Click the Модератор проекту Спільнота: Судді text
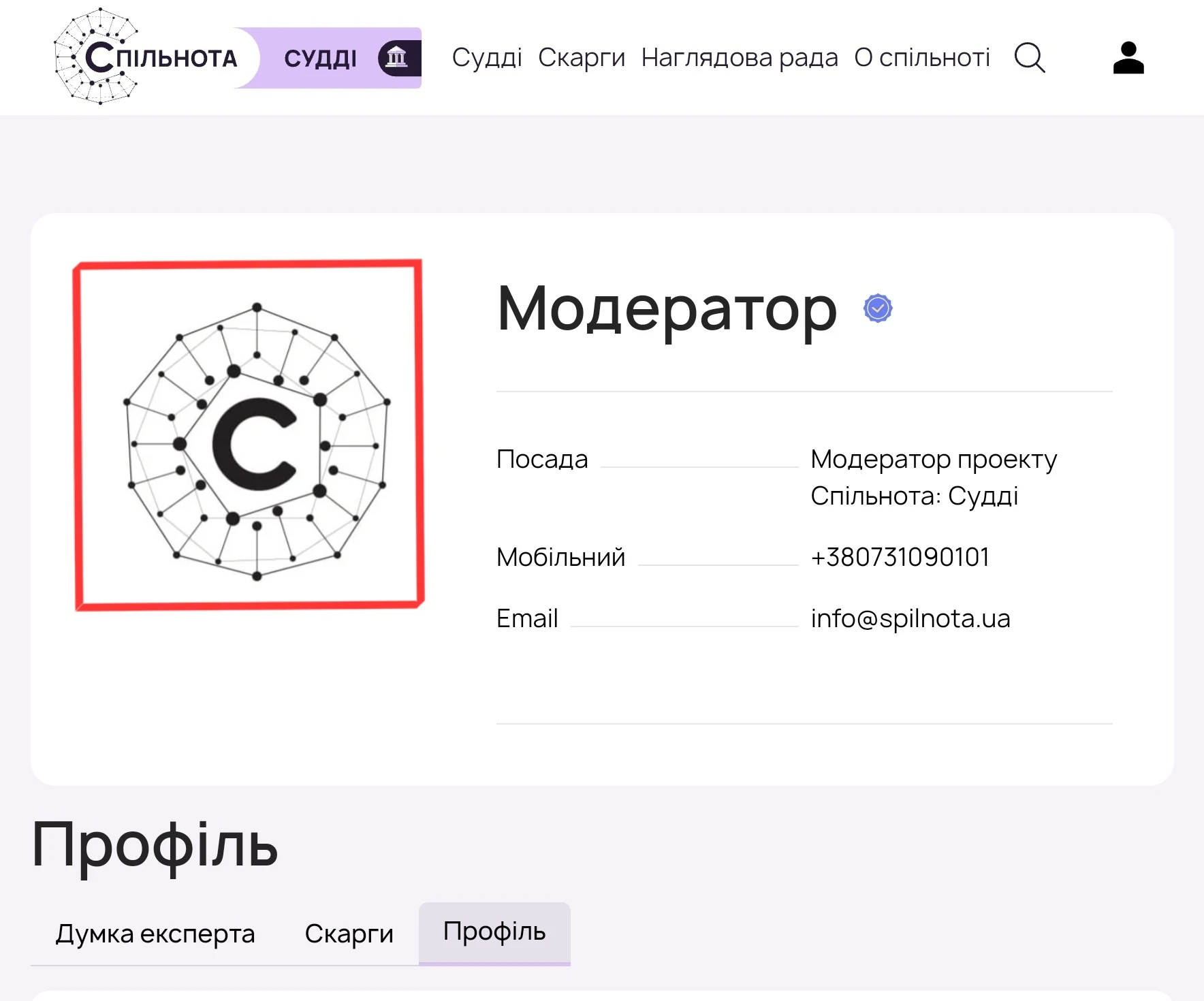The width and height of the screenshot is (1204, 1001). tap(934, 477)
